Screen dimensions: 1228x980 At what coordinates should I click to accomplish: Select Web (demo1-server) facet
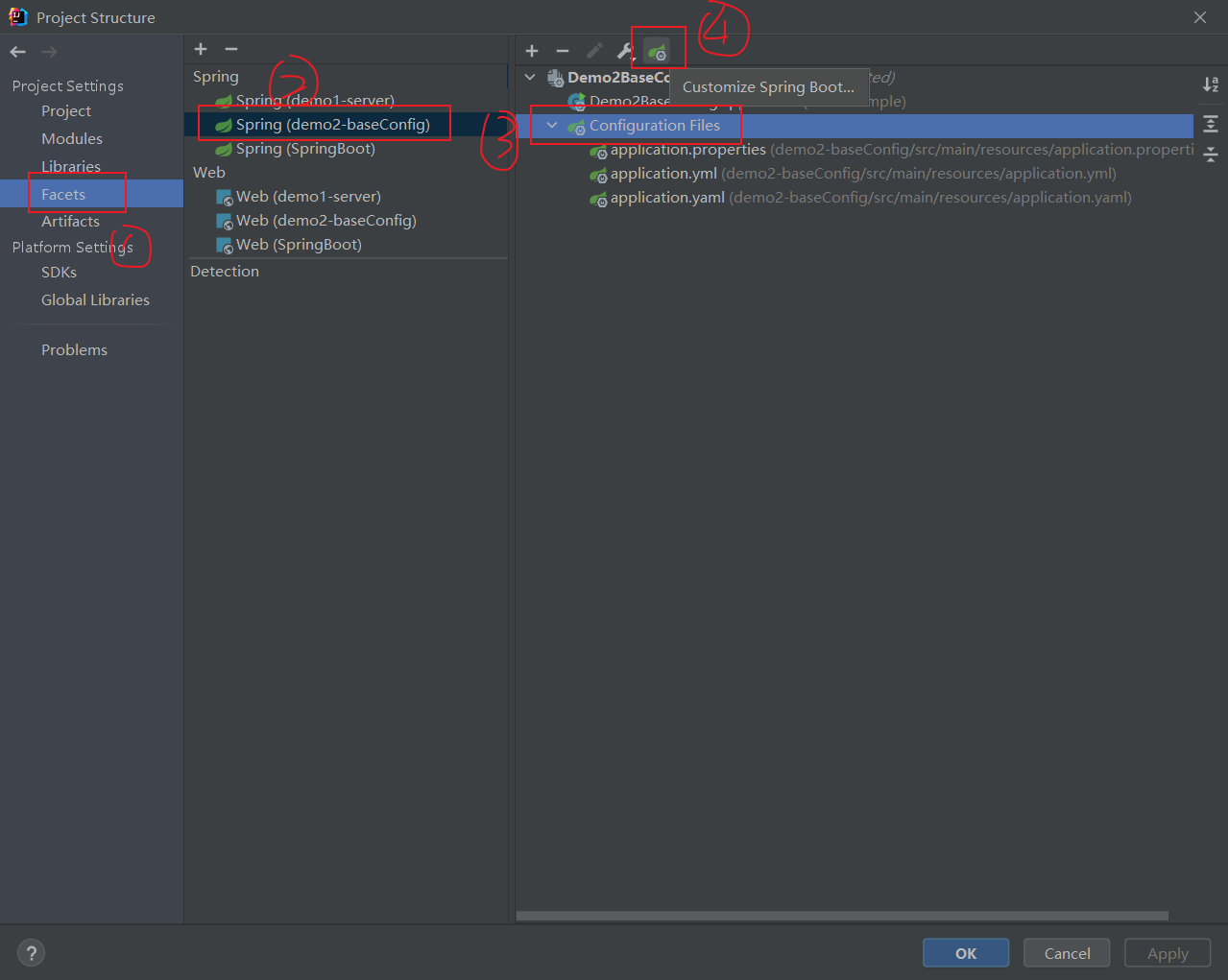[308, 197]
